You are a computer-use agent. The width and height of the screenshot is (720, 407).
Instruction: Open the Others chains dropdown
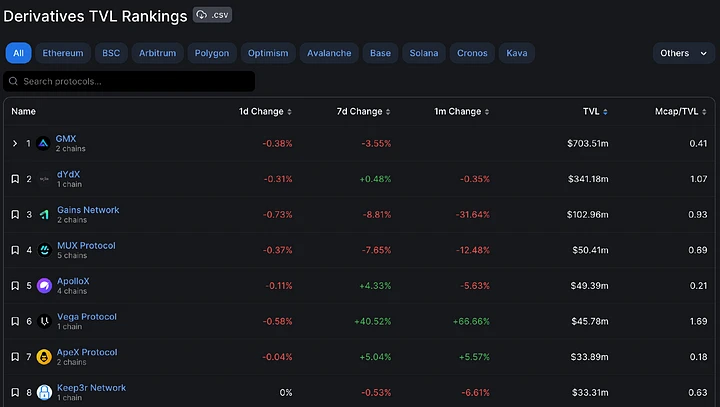click(683, 53)
